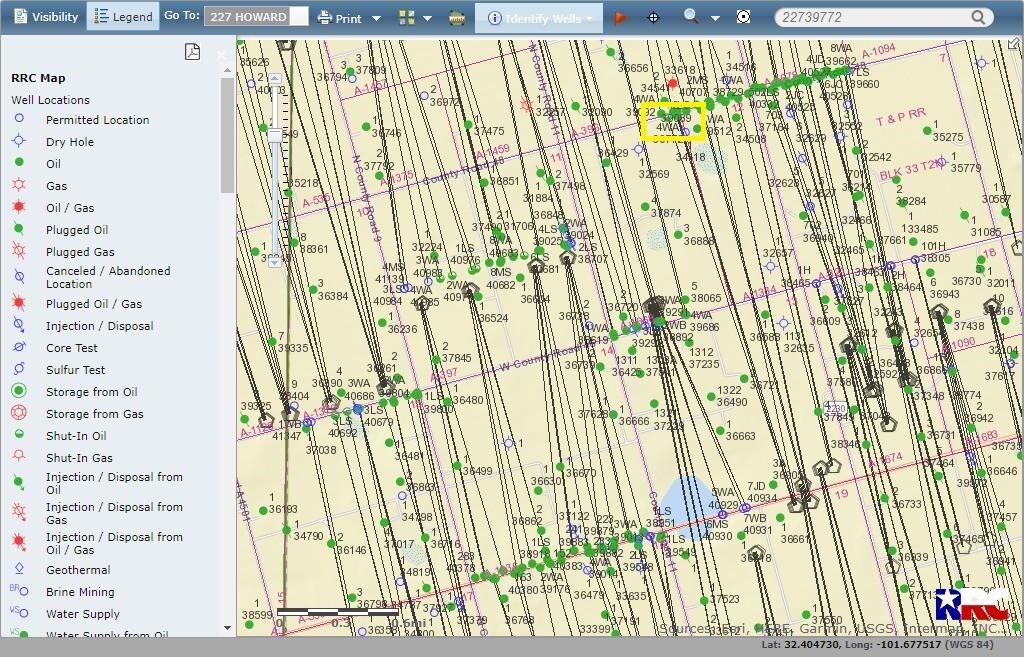Click the green Oil legend symbol
This screenshot has height=657, width=1024.
tap(19, 162)
